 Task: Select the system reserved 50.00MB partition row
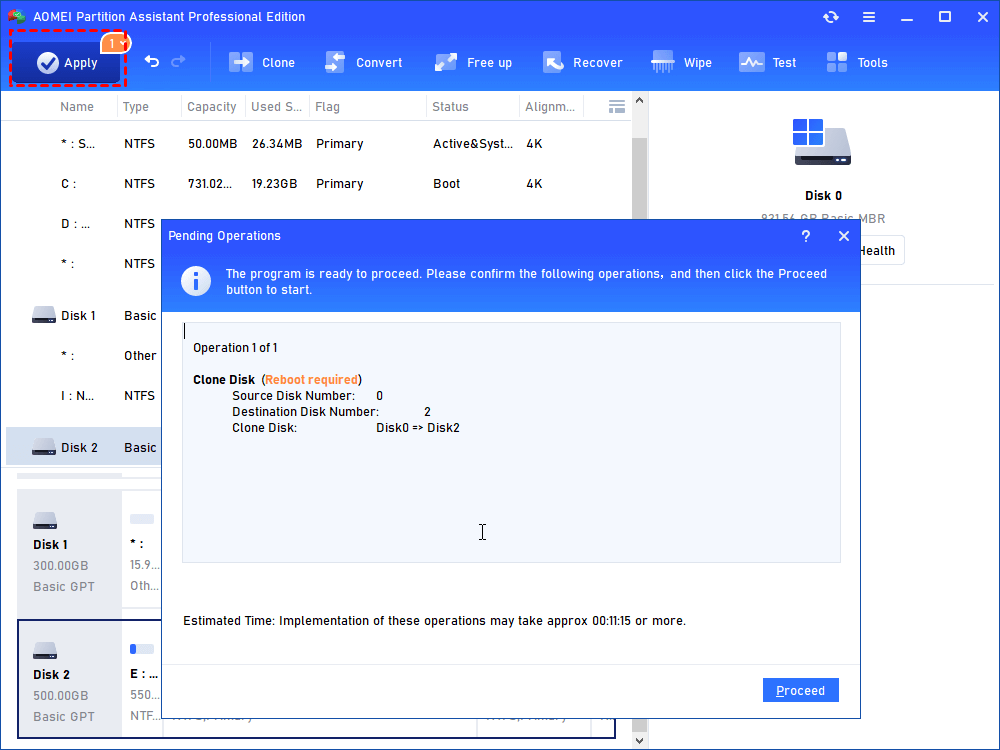pyautogui.click(x=316, y=144)
